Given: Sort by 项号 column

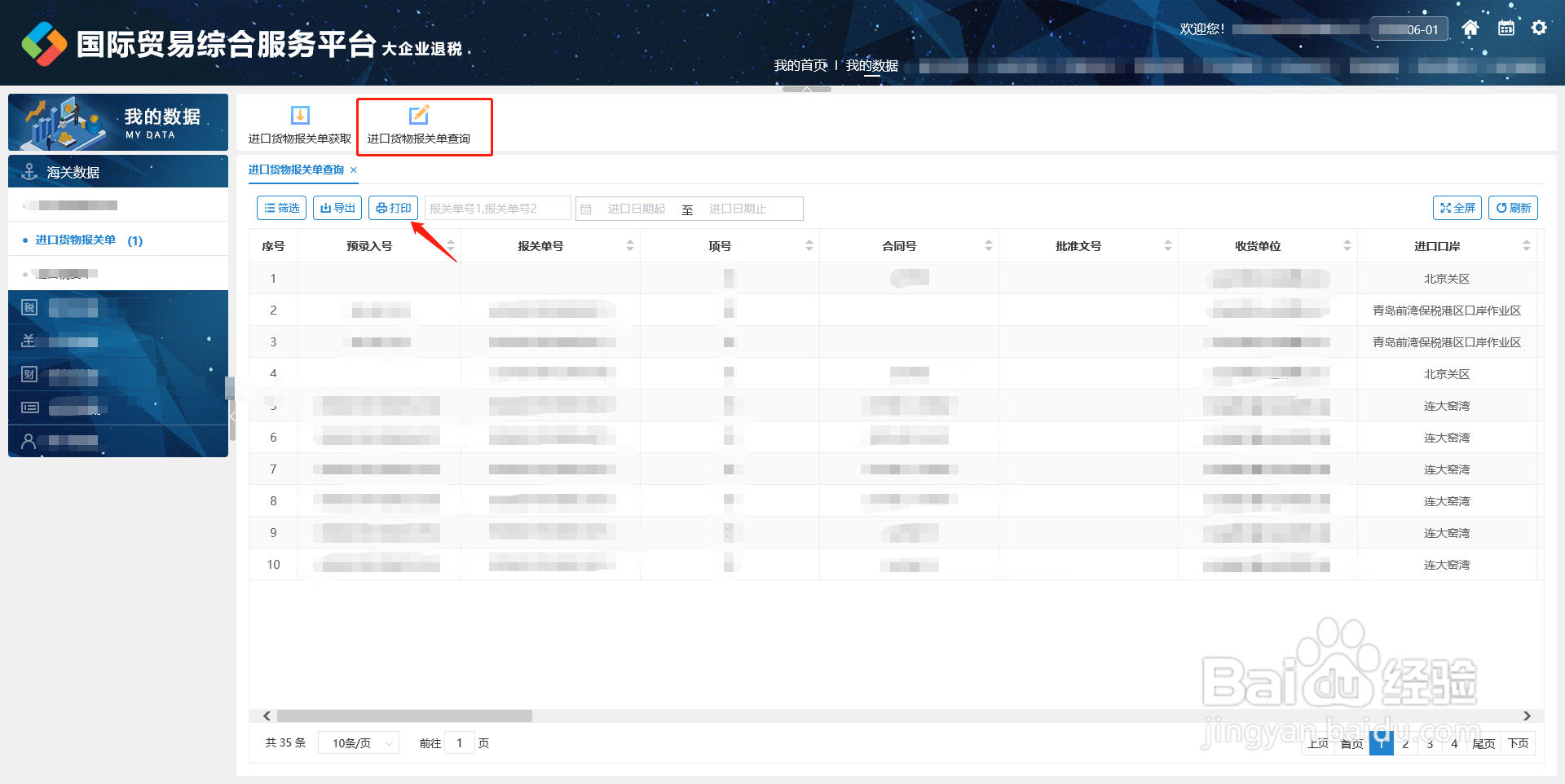Looking at the screenshot, I should [x=809, y=245].
